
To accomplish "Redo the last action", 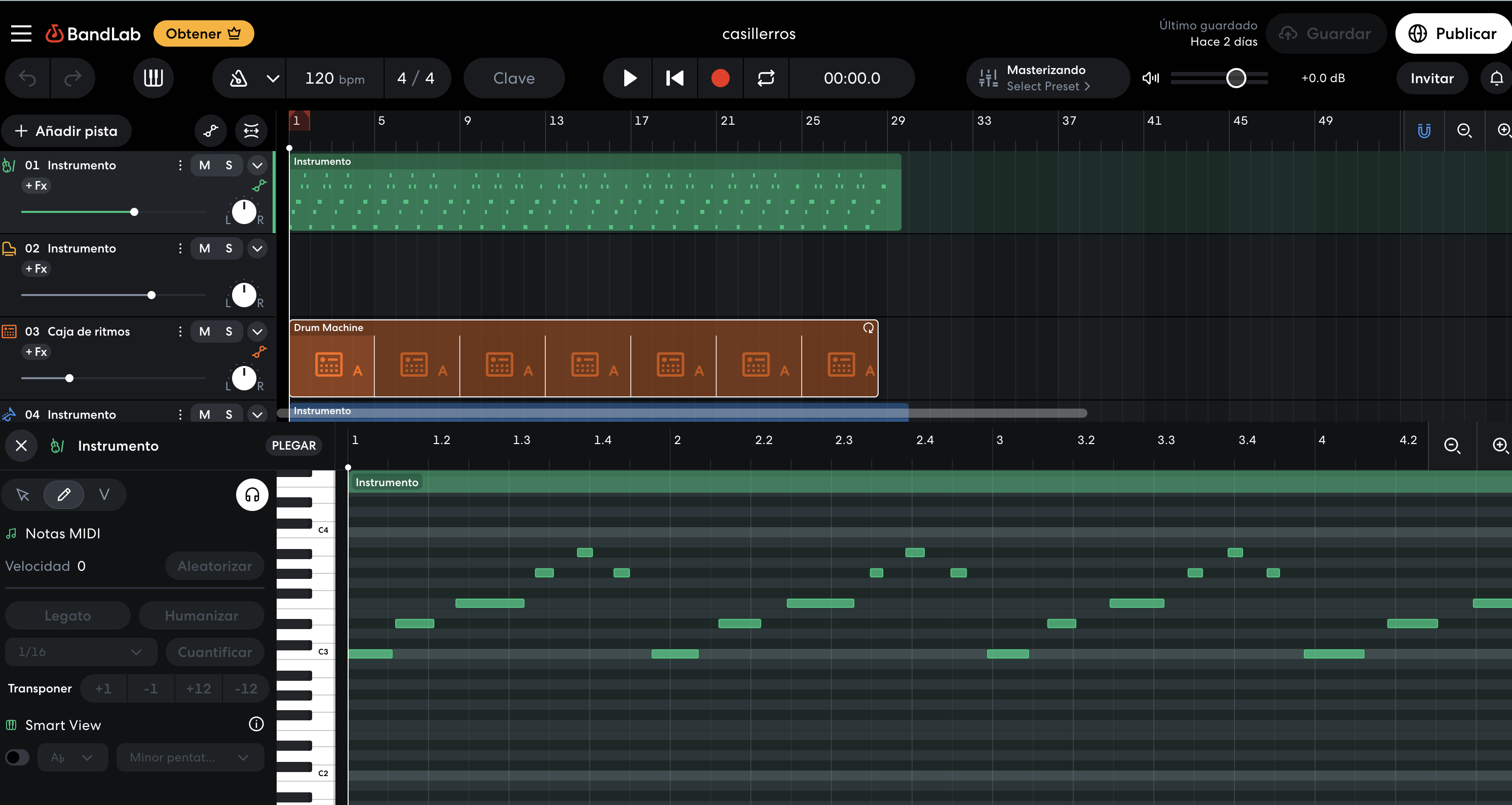I will click(x=72, y=78).
